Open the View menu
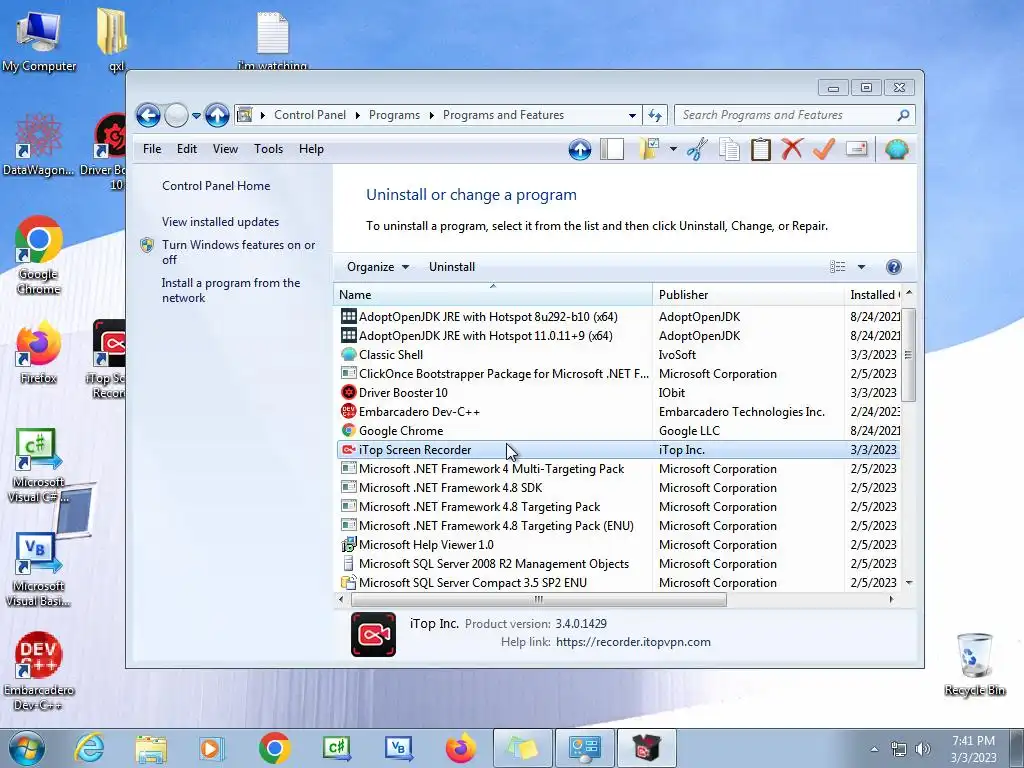 (225, 149)
